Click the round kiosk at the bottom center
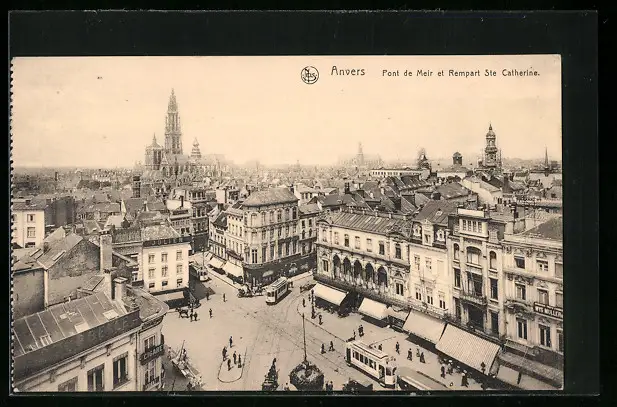Screen dimensions: 617x407 [x=306, y=375]
